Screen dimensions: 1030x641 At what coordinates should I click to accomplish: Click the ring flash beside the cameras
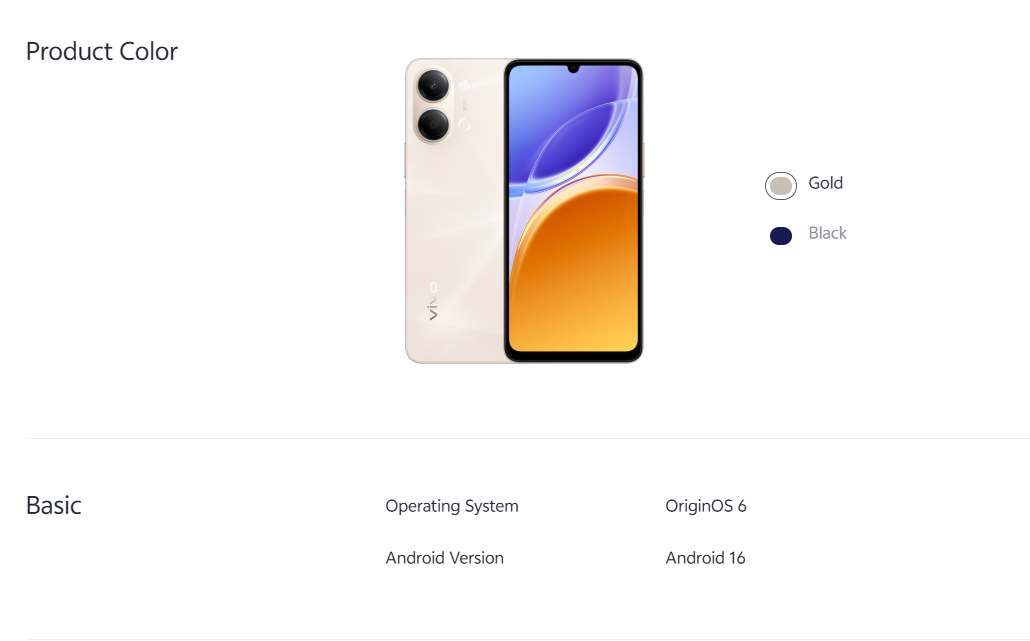tap(464, 125)
